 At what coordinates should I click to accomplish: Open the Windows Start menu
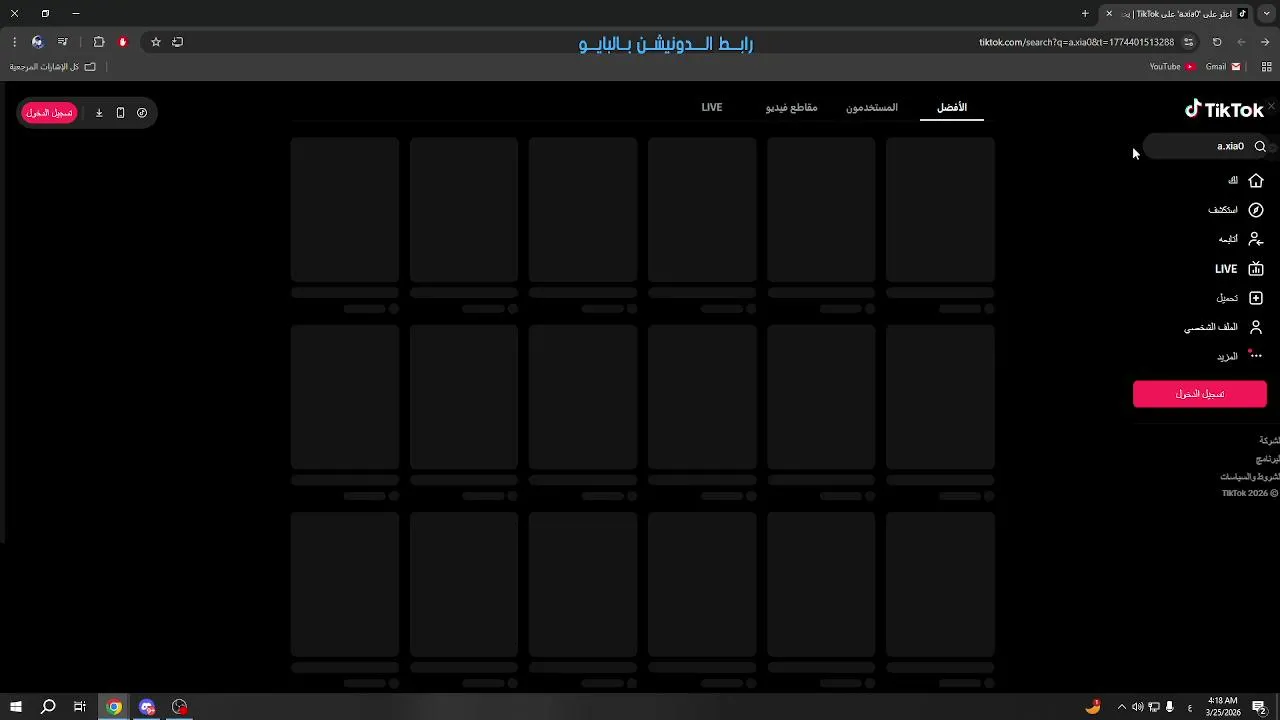pos(16,707)
